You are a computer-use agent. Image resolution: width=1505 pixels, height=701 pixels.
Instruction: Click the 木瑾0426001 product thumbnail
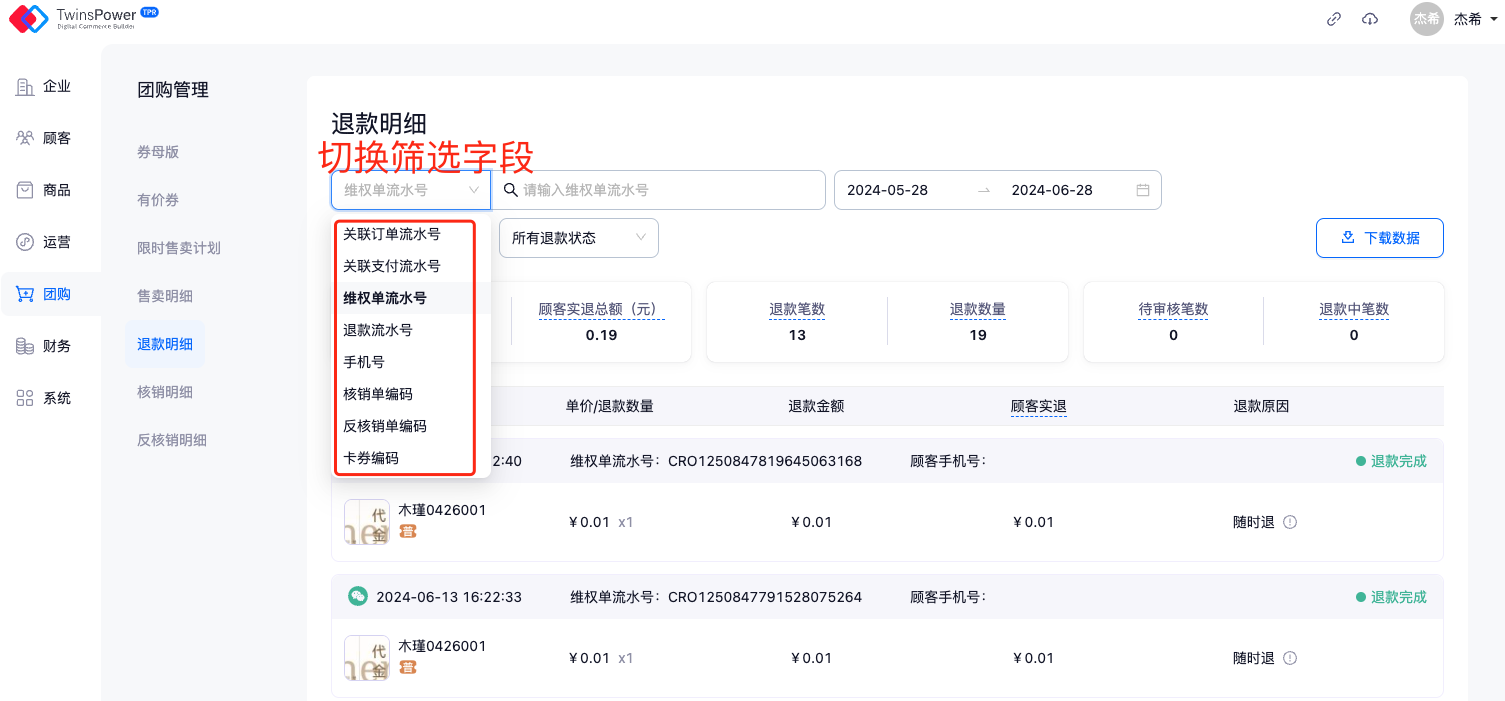point(366,522)
